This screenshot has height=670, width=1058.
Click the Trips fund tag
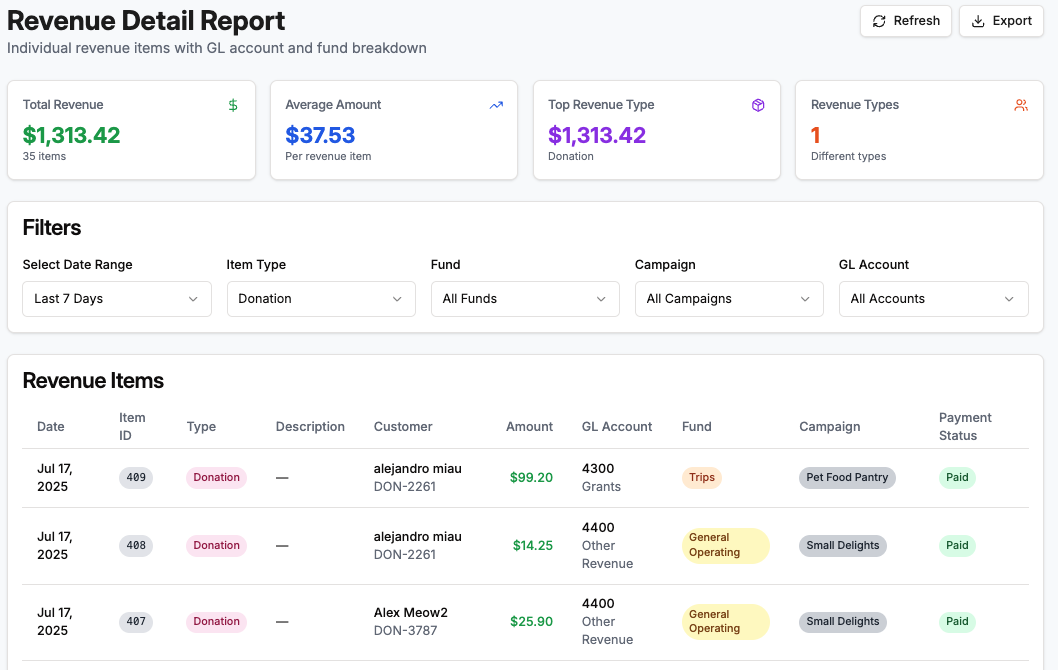point(702,478)
